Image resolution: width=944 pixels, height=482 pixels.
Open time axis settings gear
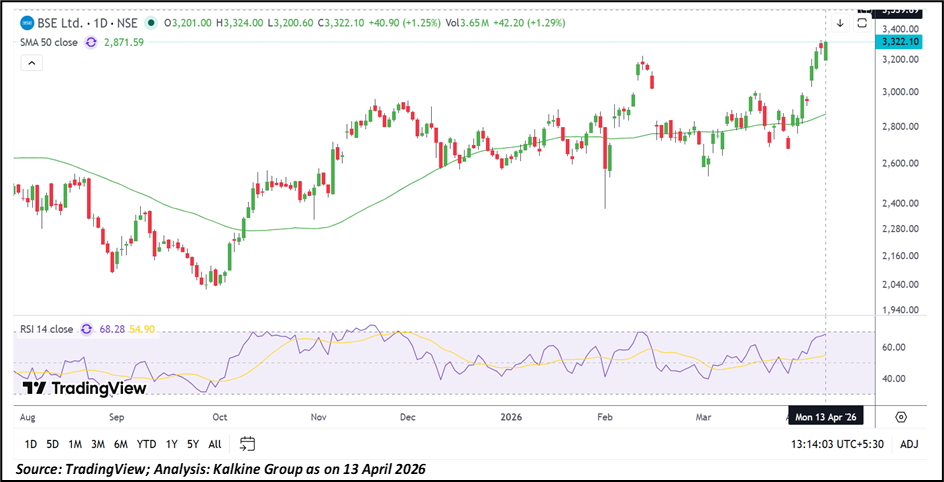(x=901, y=416)
